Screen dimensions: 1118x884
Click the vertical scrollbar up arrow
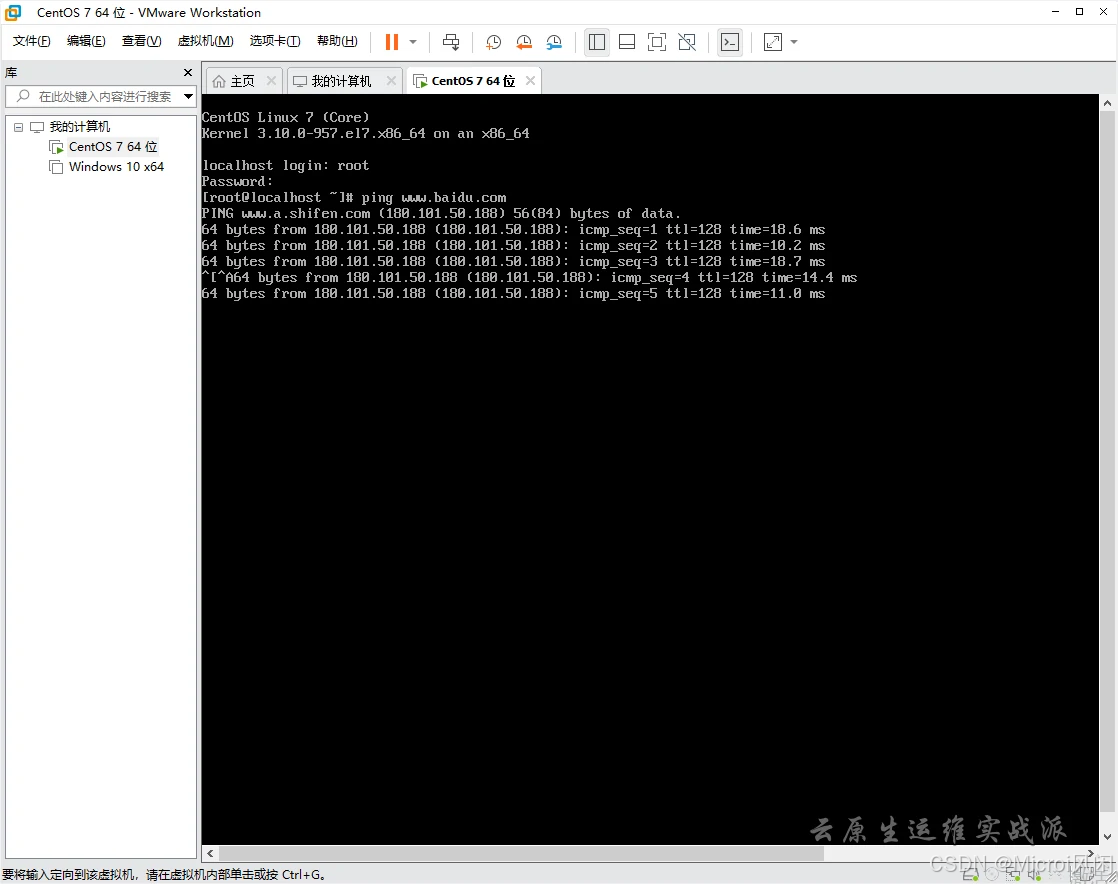pos(1107,103)
